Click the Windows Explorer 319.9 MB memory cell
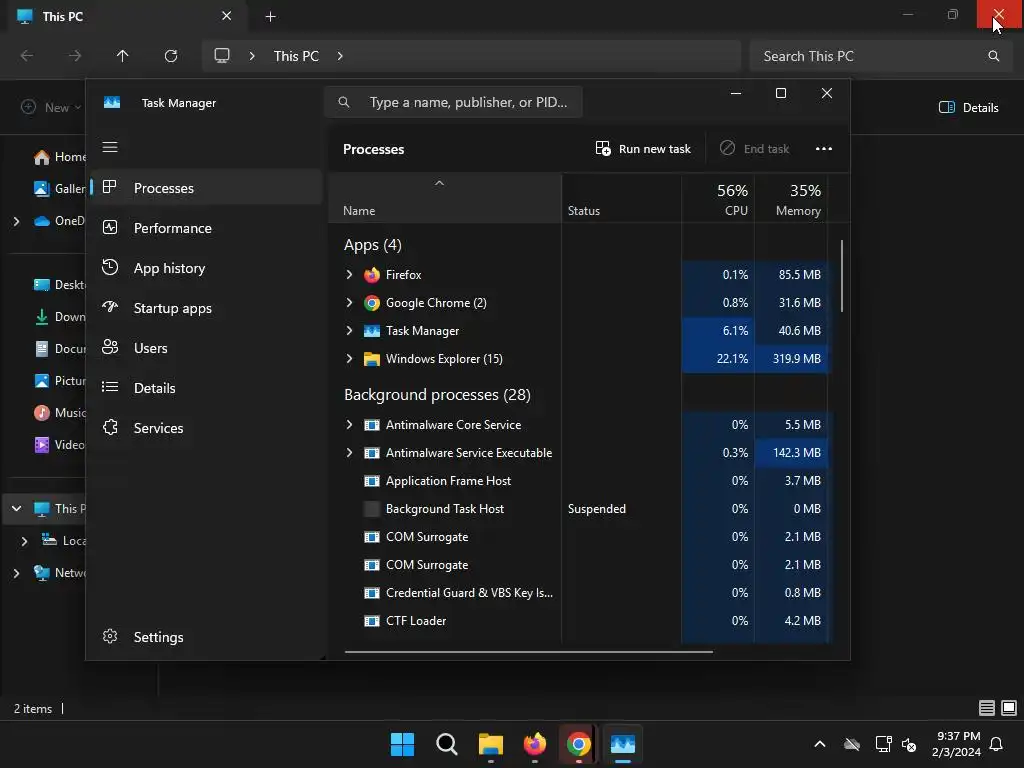The image size is (1024, 768). pos(791,359)
